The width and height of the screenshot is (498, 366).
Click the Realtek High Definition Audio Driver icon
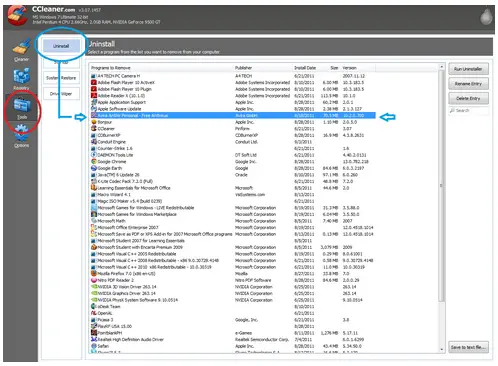point(94,339)
